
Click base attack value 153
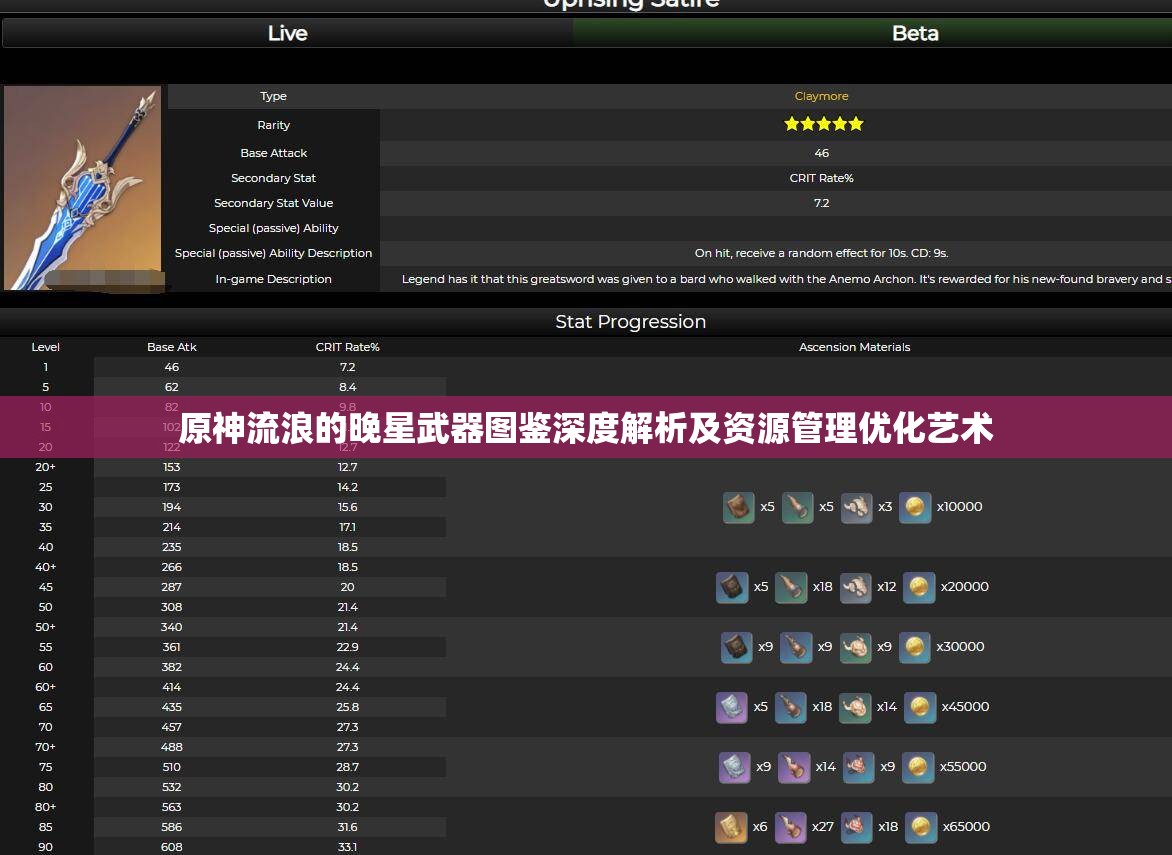[172, 467]
